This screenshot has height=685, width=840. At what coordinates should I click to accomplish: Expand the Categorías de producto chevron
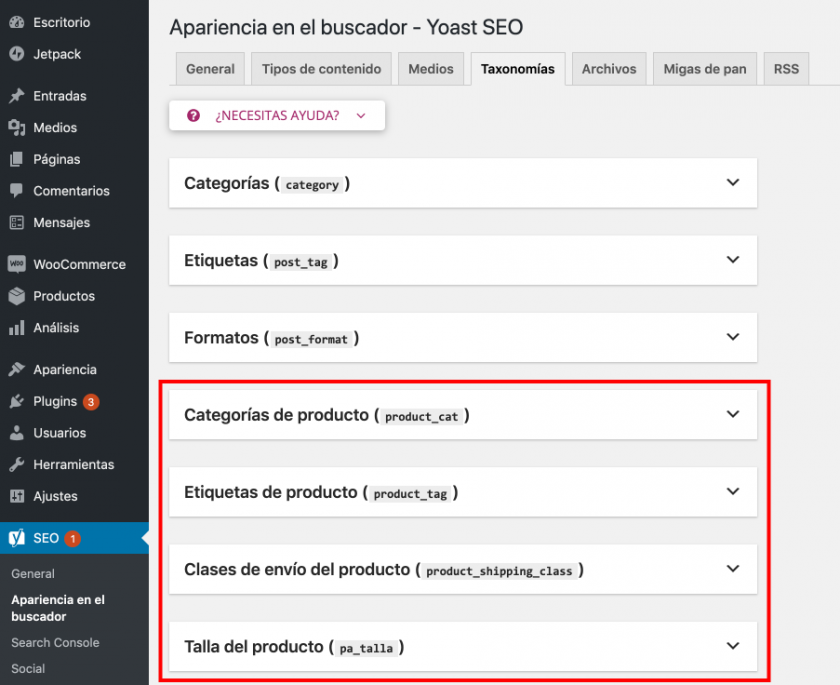733,414
